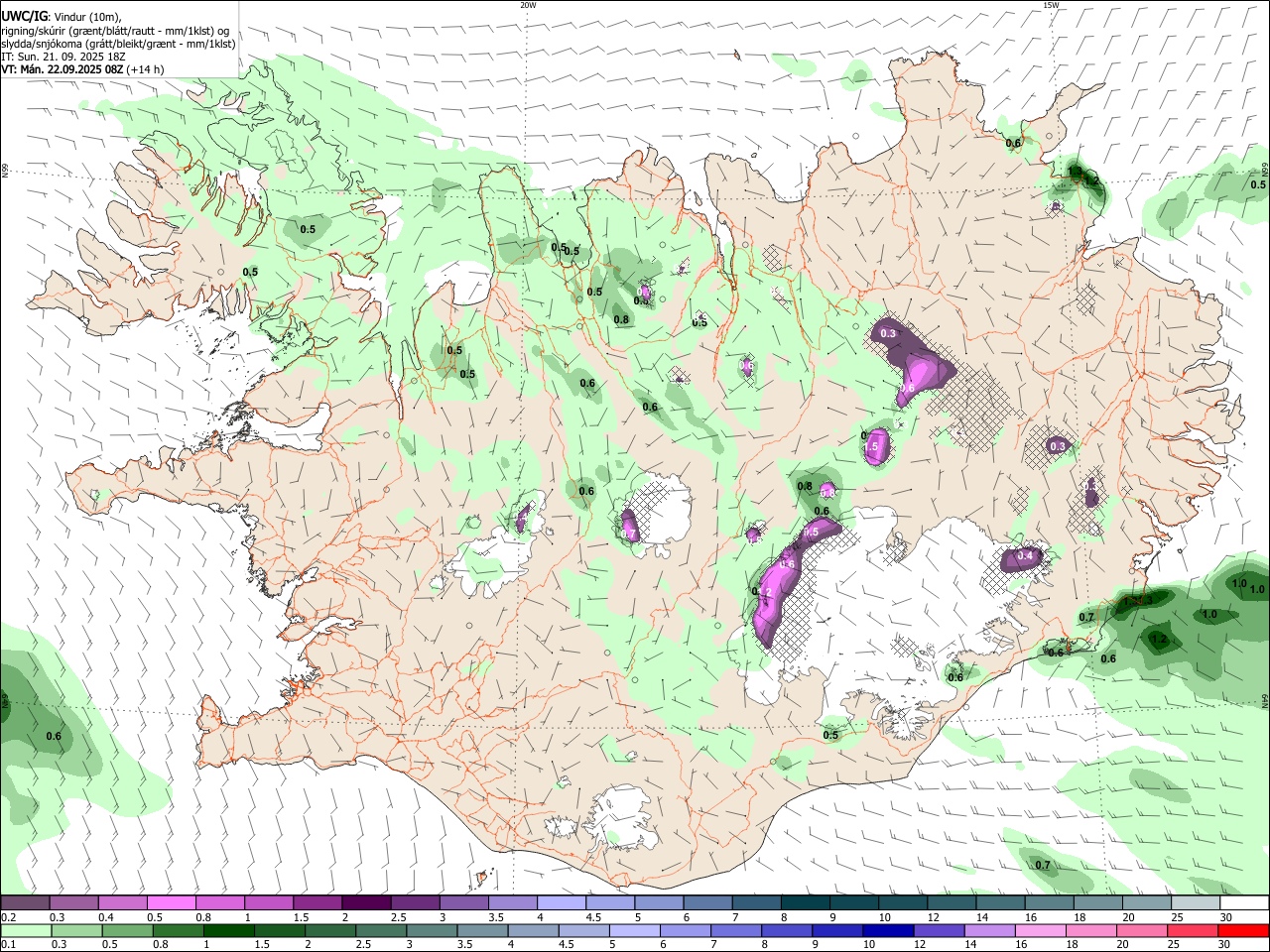Click the "3.5" label under the upper legend row
The width and height of the screenshot is (1270, 952).
tap(496, 917)
